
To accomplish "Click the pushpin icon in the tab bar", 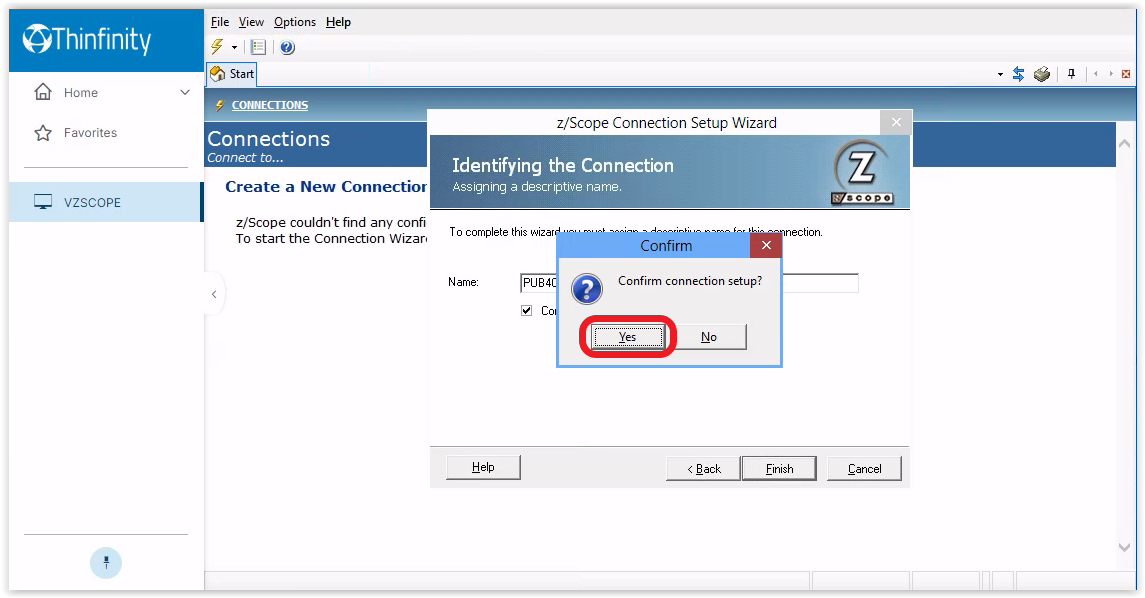I will pyautogui.click(x=1071, y=74).
